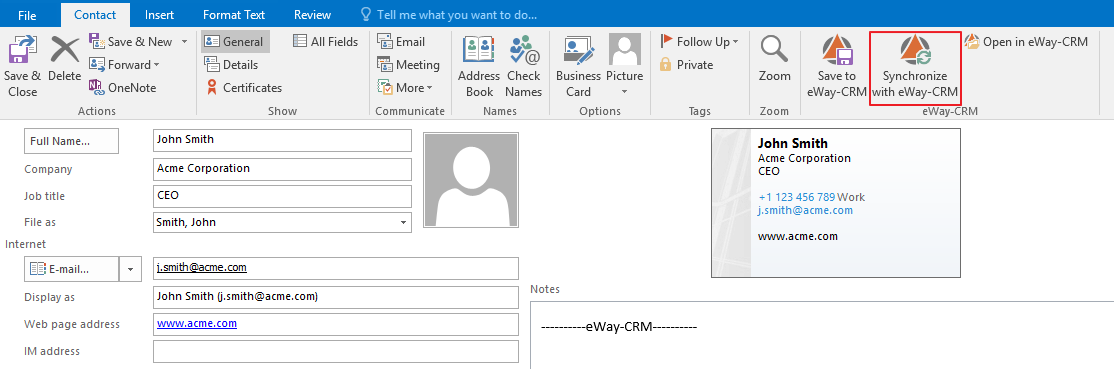The width and height of the screenshot is (1114, 369).
Task: Click the Email communicate button
Action: (401, 41)
